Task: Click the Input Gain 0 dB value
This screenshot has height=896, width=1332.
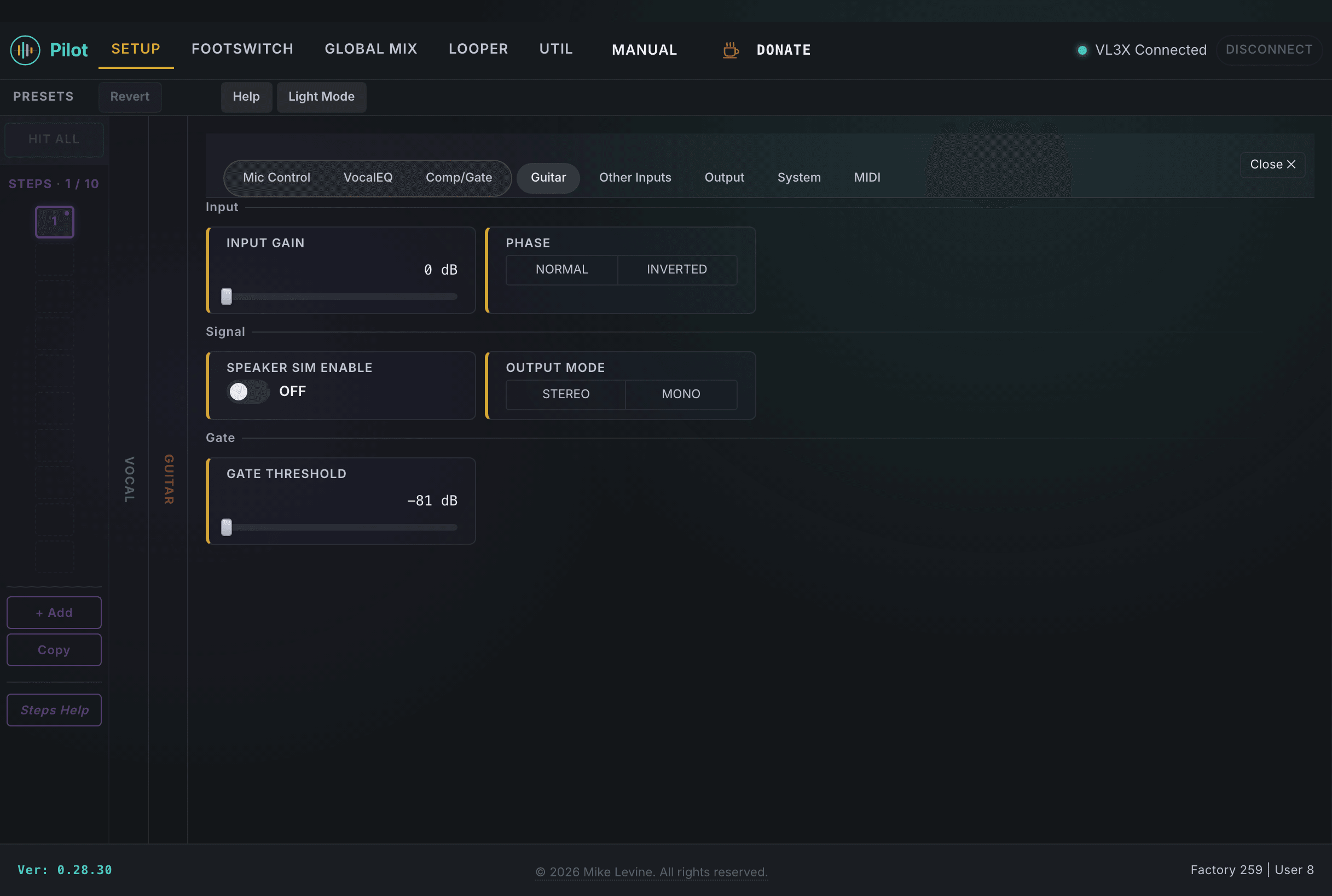Action: click(441, 270)
